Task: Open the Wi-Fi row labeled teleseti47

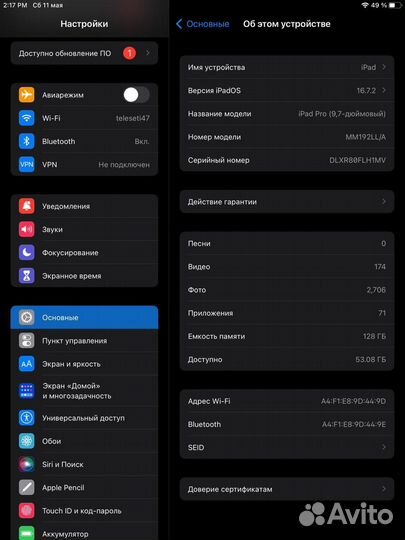Action: coord(84,118)
